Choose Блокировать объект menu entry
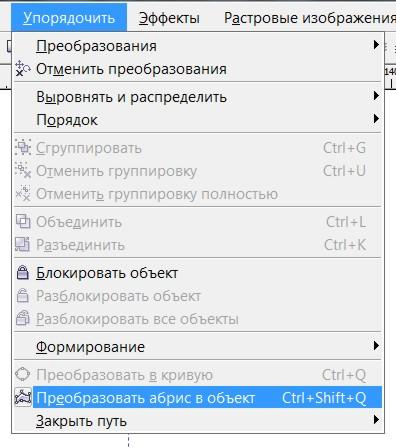Screen dimensions: 396x448 (x=198, y=273)
